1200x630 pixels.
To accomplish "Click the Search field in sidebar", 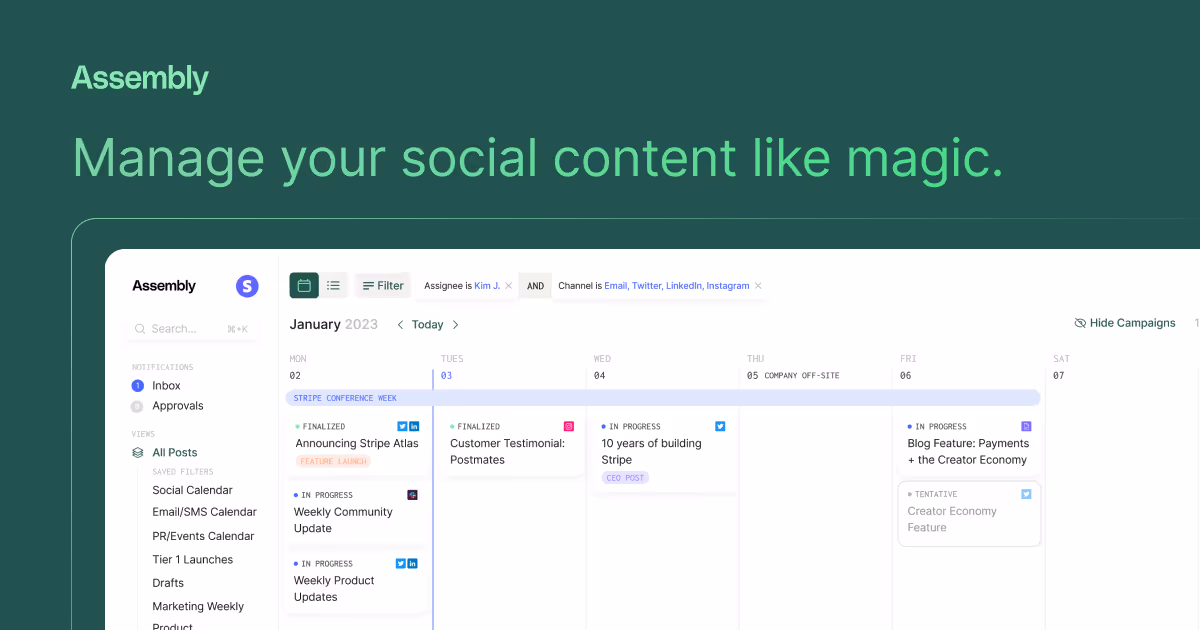I will (x=194, y=328).
